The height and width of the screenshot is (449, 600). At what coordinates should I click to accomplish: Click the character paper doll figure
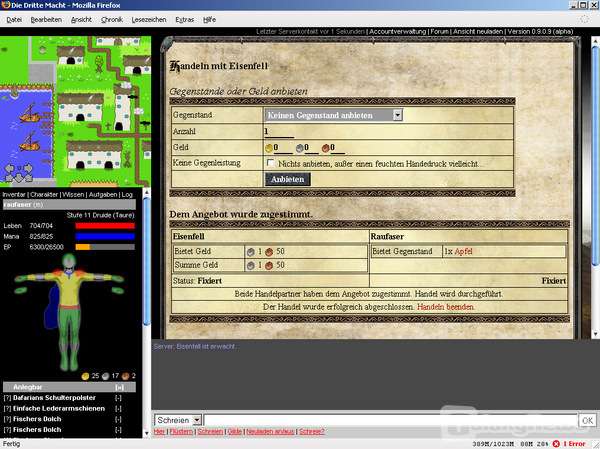tap(69, 312)
